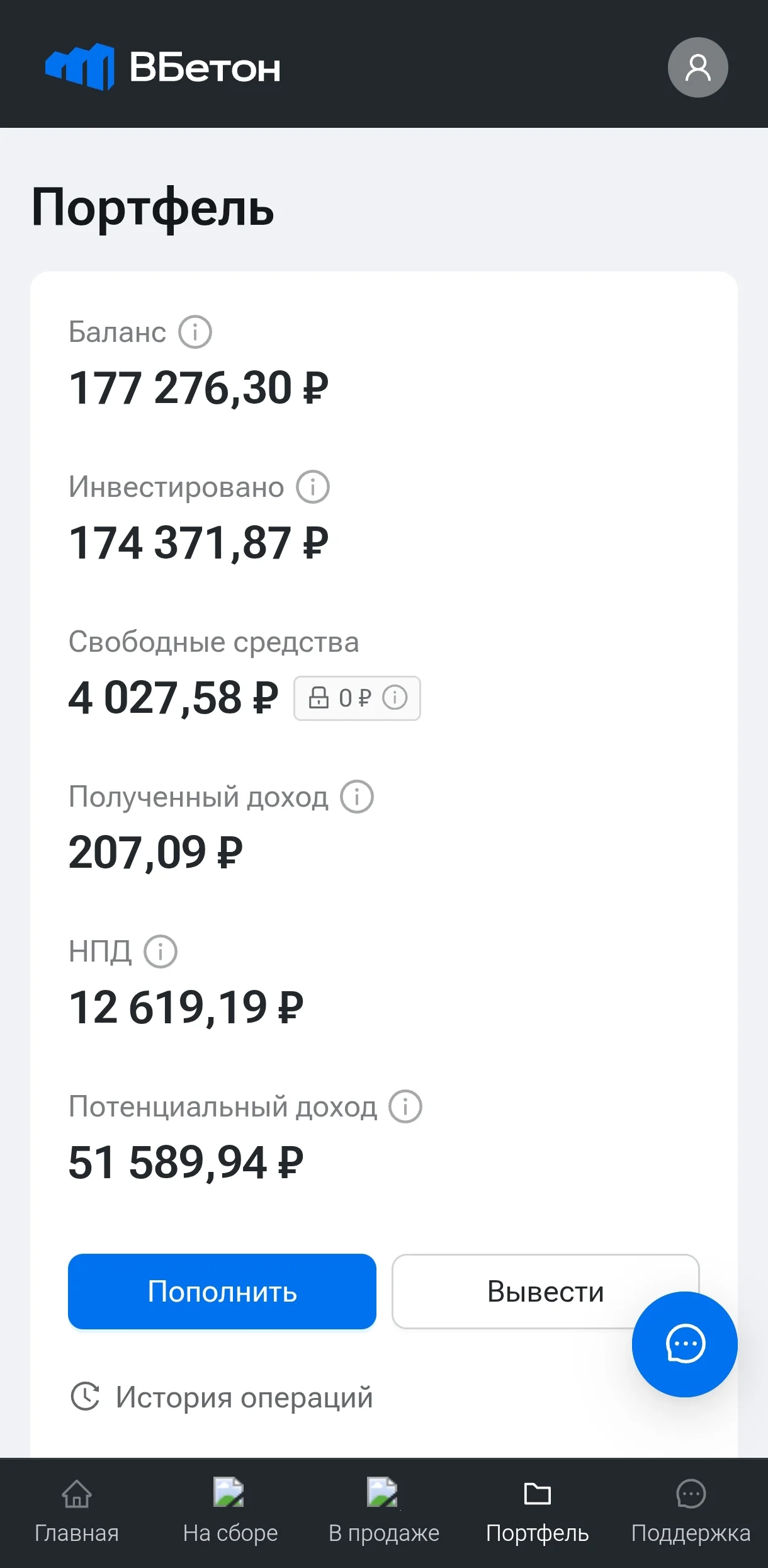Select the Портфель tab in bottom bar
768x1568 pixels.
tap(538, 1511)
